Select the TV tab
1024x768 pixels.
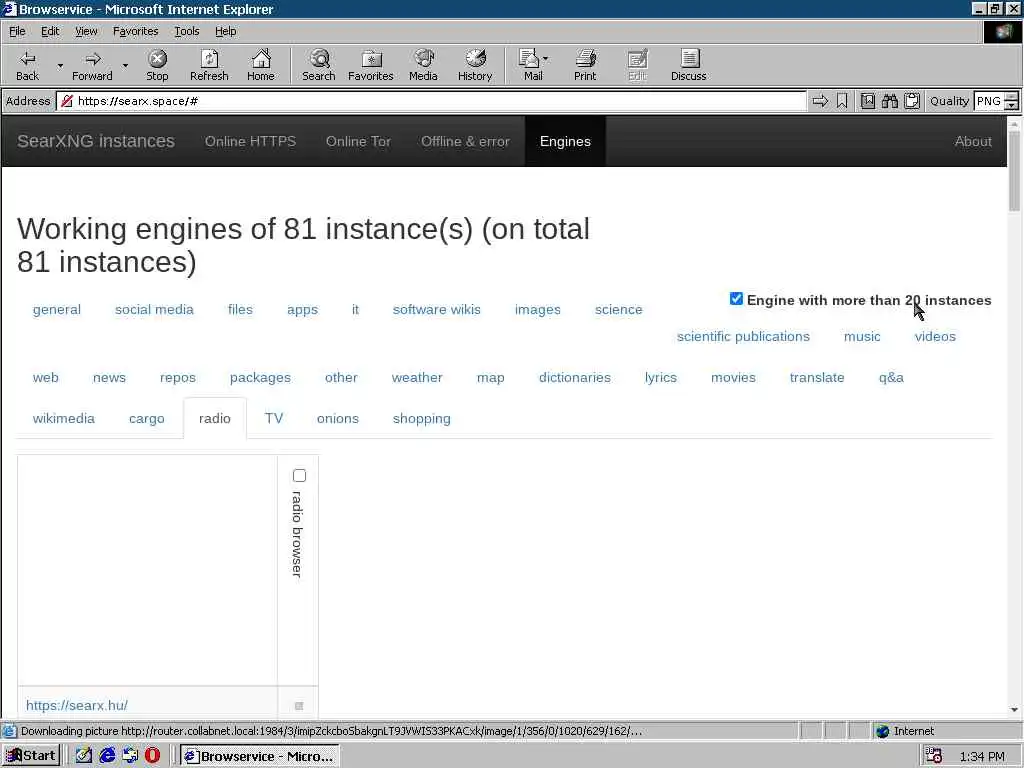point(274,419)
